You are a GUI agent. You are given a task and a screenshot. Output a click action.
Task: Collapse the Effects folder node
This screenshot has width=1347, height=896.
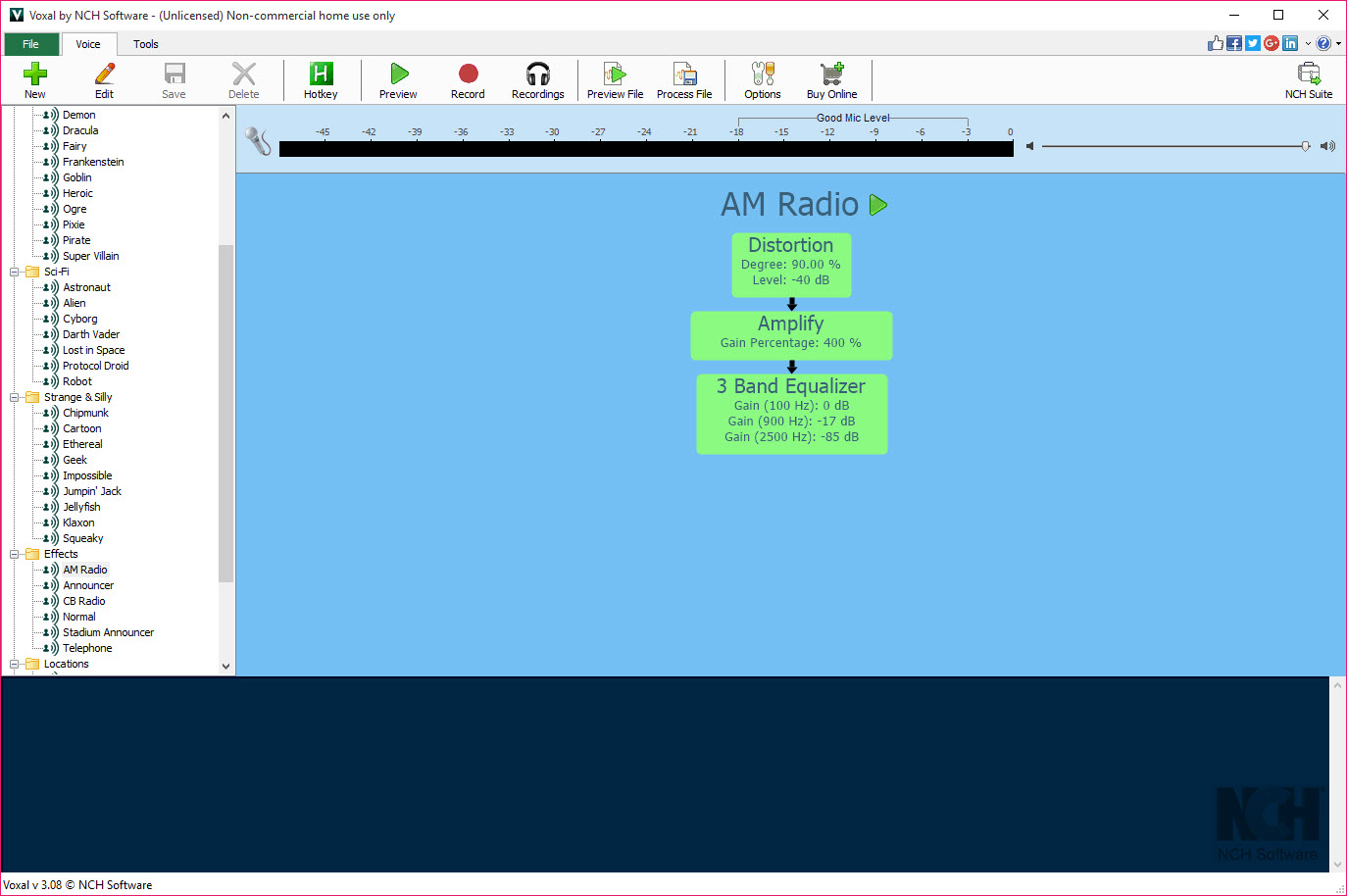click(15, 554)
